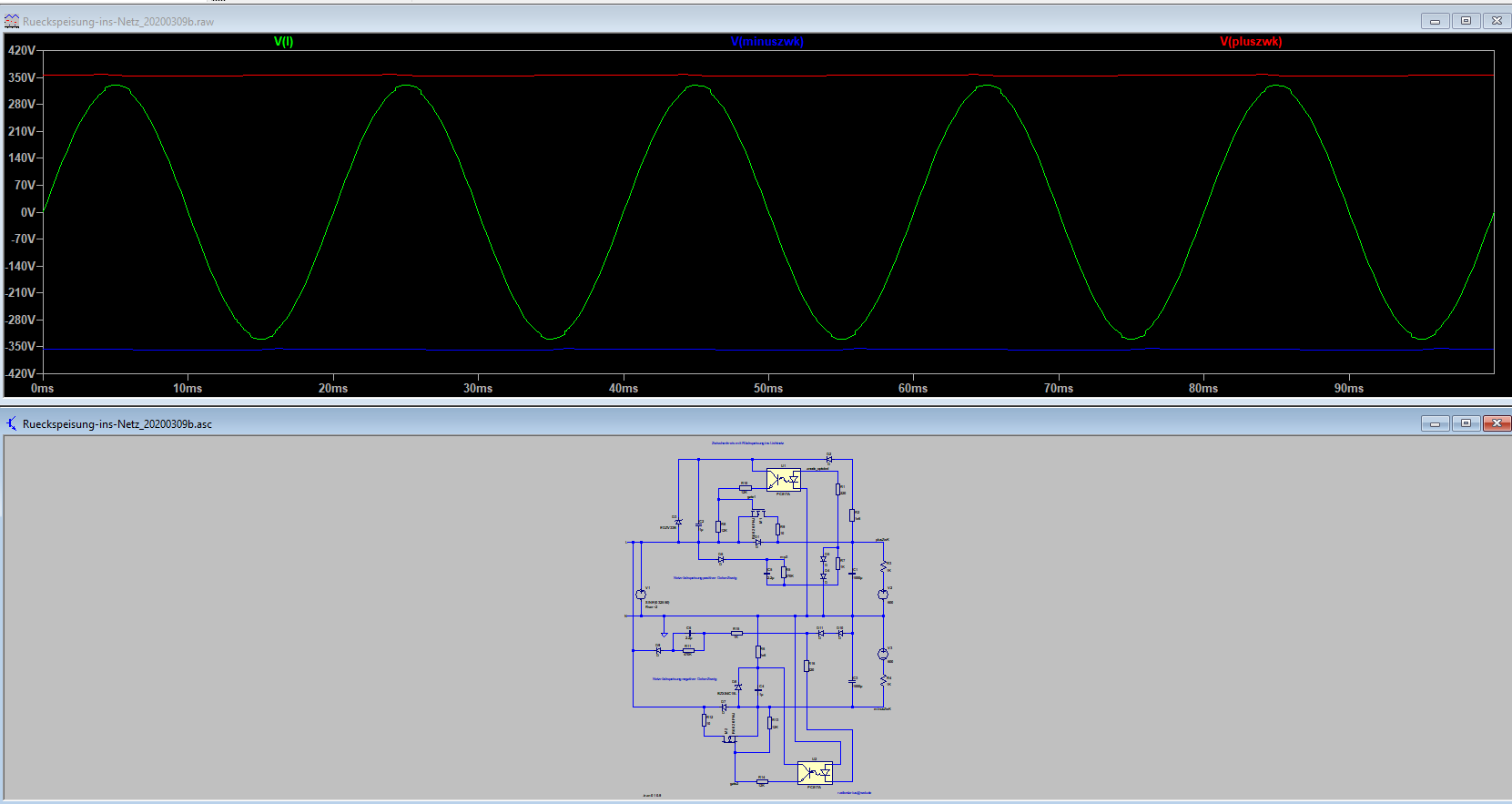Image resolution: width=1512 pixels, height=804 pixels.
Task: Select capacitor C1 in schematic
Action: pos(852,574)
